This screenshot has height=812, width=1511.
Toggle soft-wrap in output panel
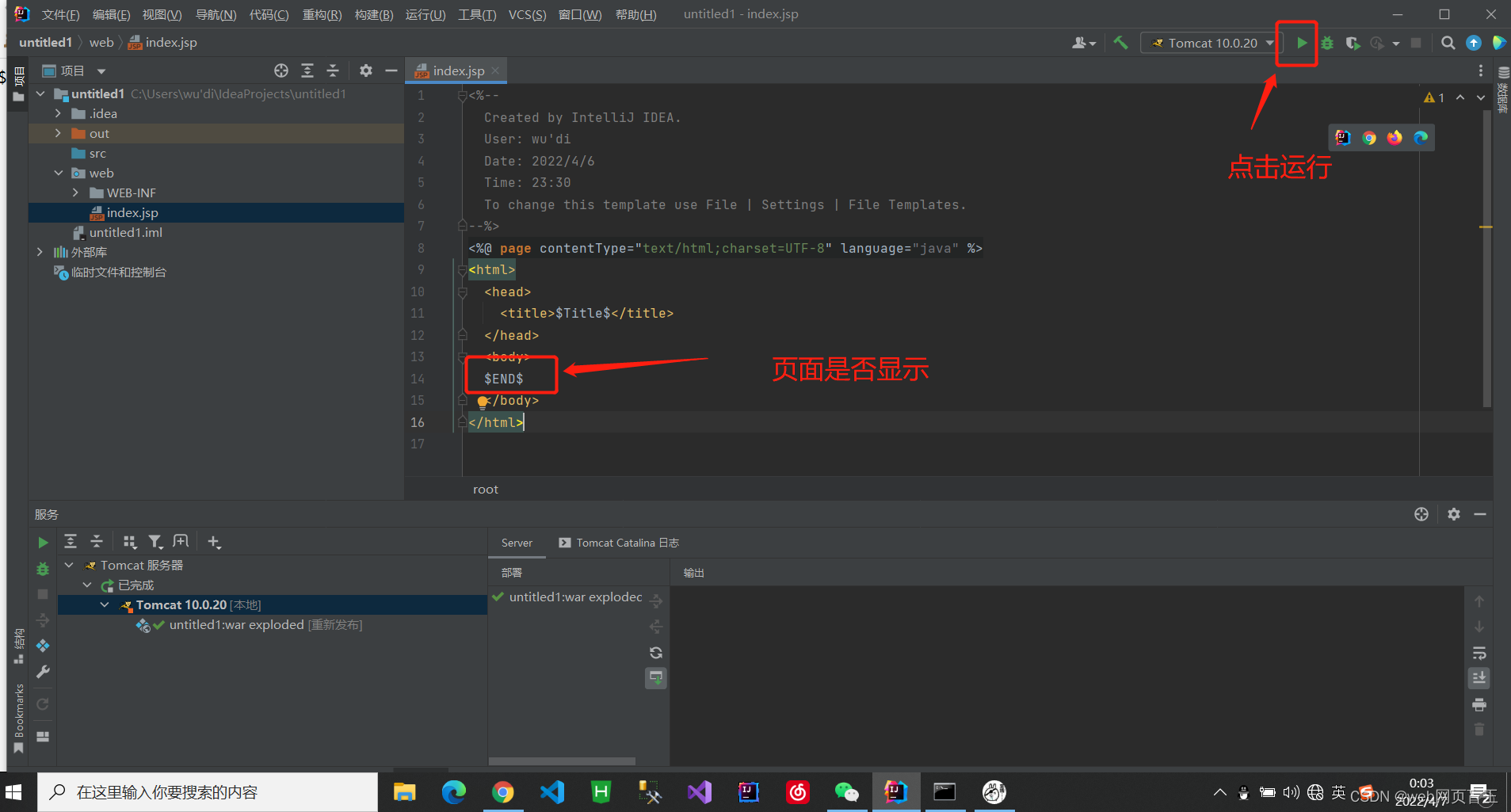point(1479,653)
